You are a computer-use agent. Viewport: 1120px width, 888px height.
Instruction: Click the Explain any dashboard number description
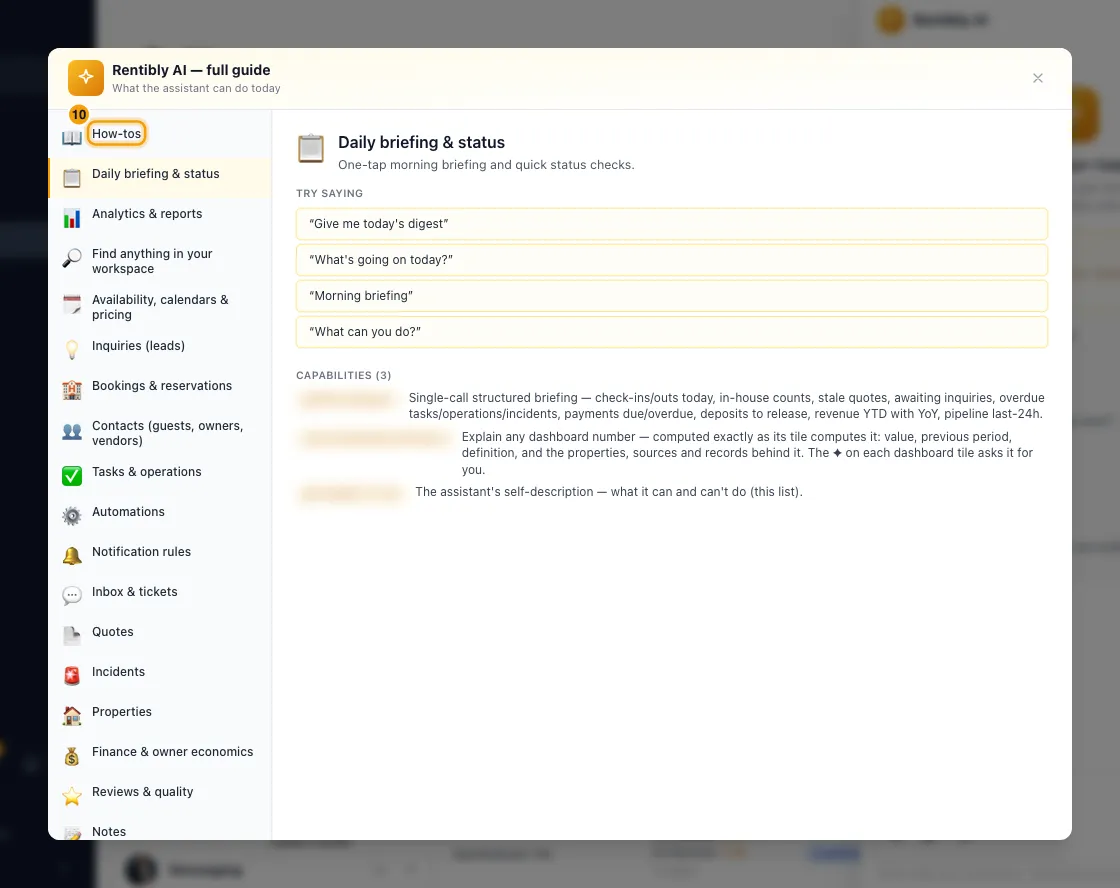[747, 453]
